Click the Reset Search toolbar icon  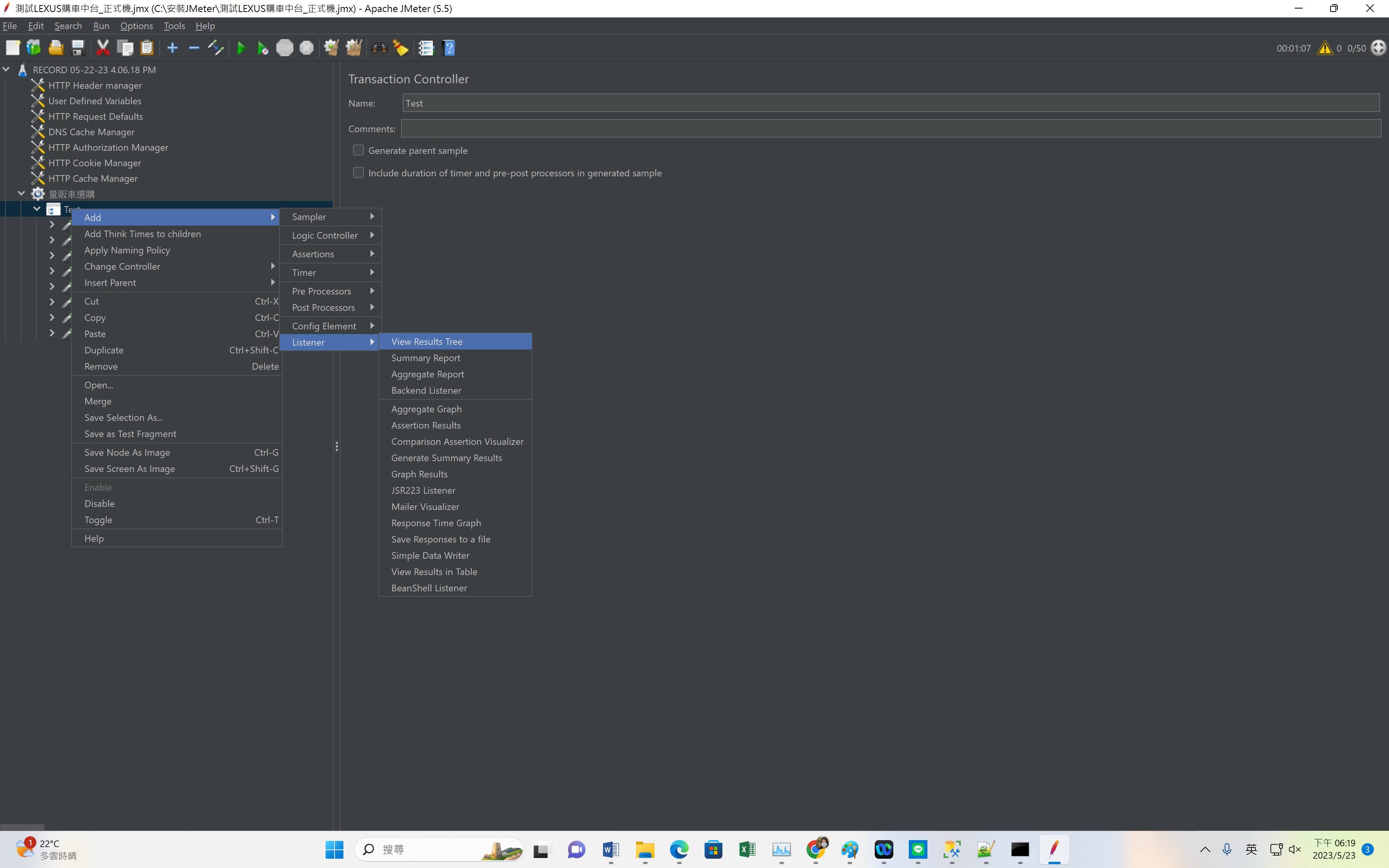click(x=401, y=48)
